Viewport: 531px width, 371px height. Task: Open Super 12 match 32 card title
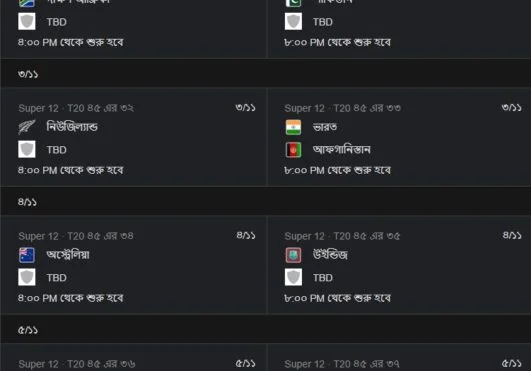(76, 108)
